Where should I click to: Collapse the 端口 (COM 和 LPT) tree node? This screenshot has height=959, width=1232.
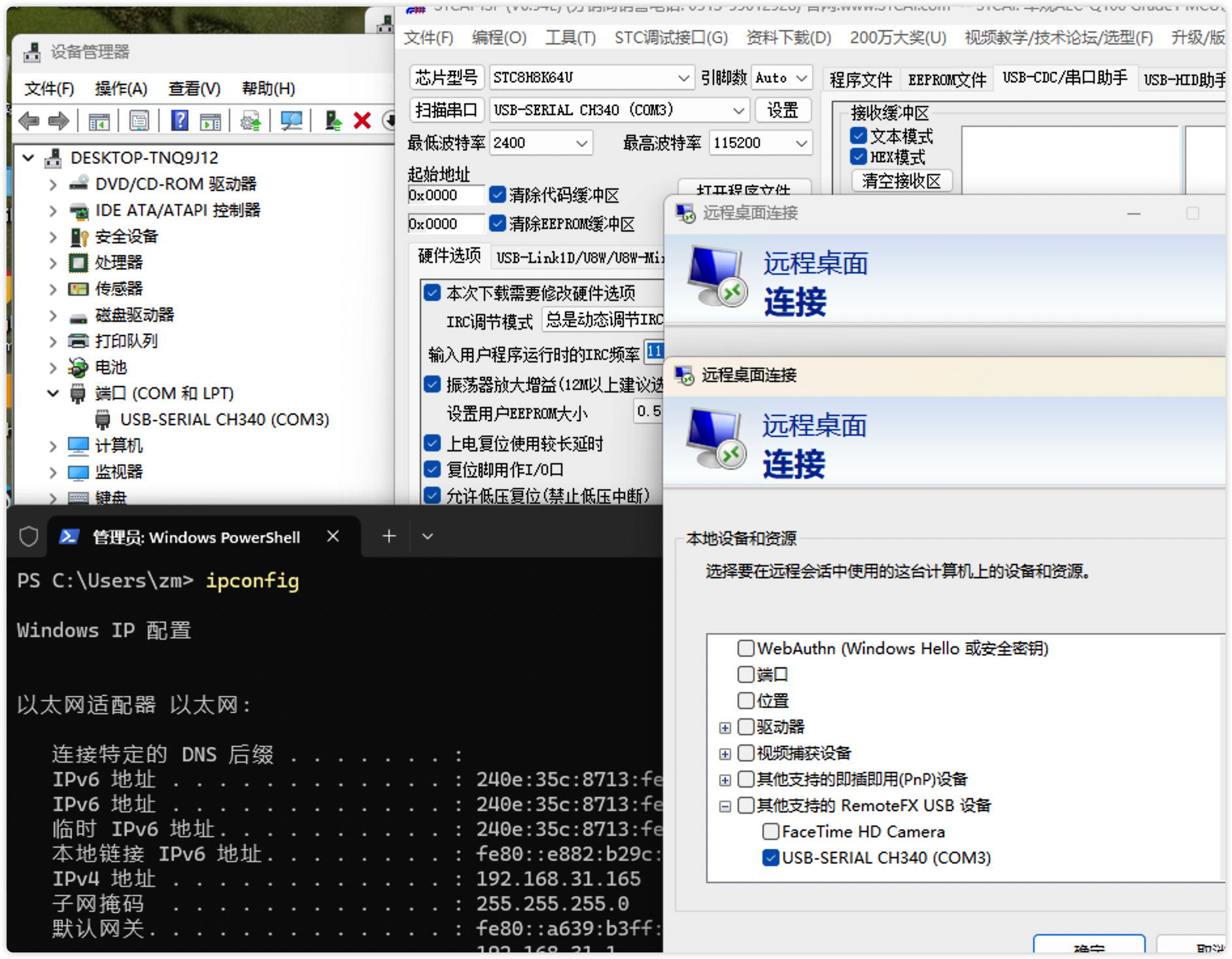coord(53,393)
